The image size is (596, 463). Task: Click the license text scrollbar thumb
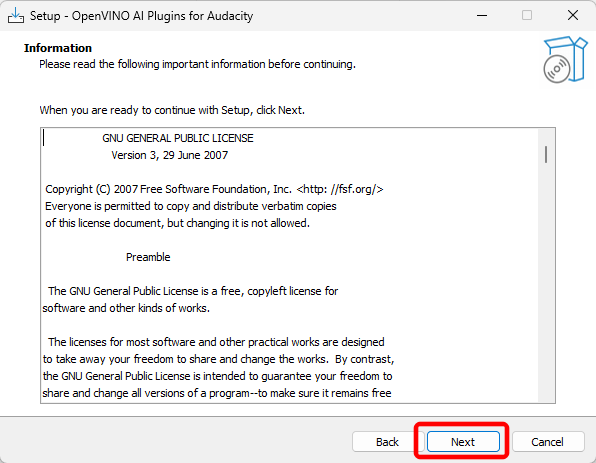coord(546,155)
